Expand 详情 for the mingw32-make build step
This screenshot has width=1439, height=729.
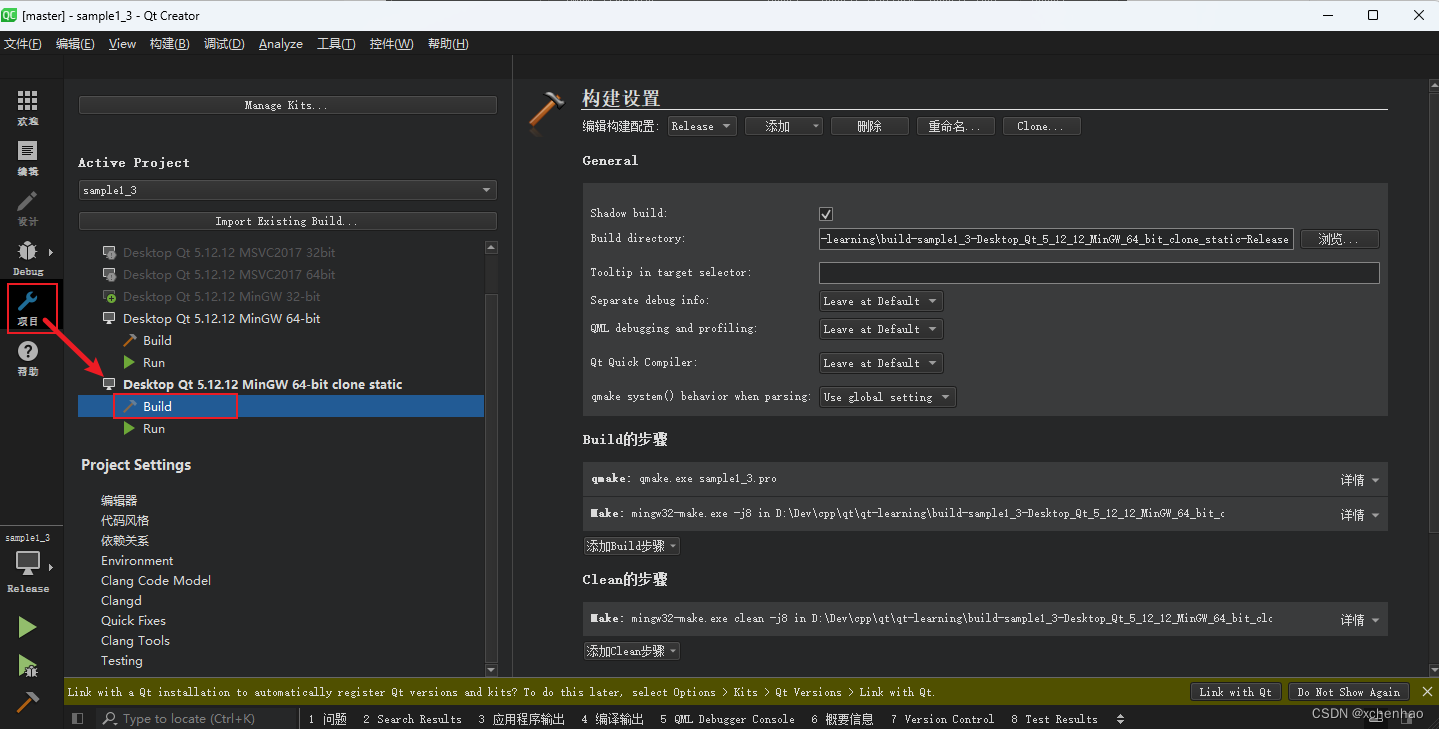point(1360,515)
